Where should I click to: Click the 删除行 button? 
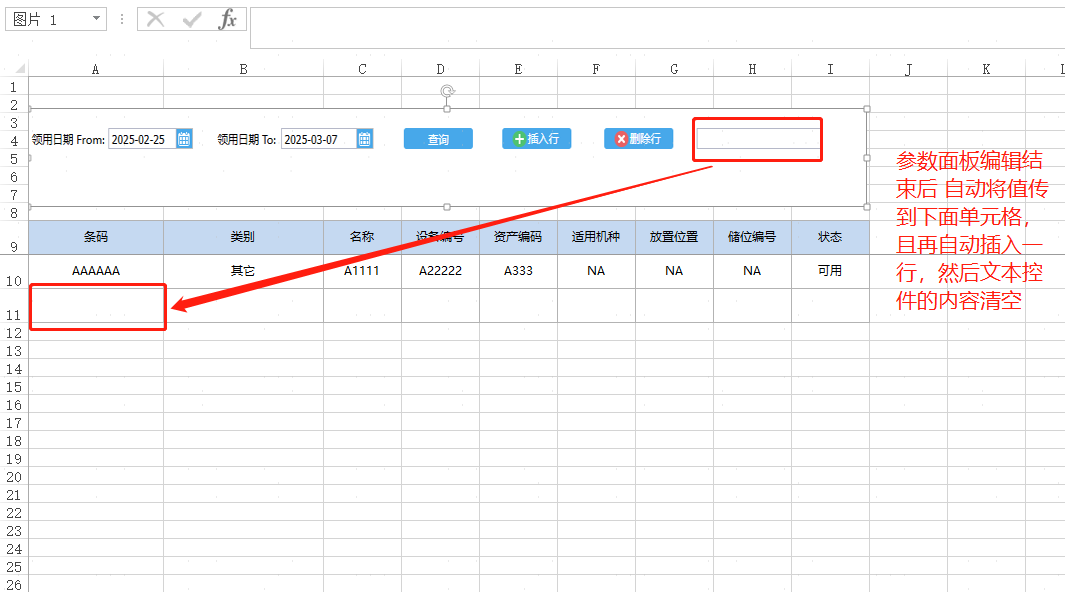[638, 138]
